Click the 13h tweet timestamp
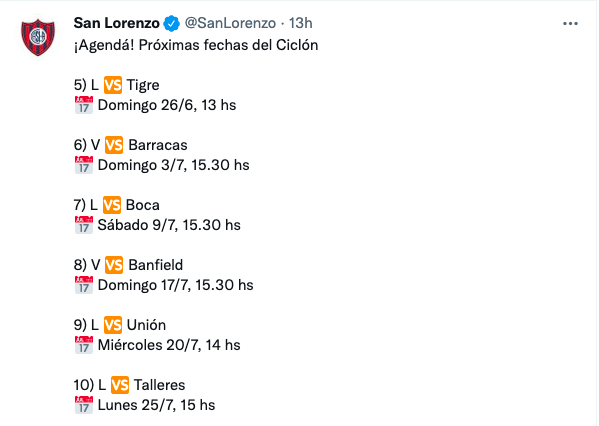This screenshot has width=599, height=426. pos(301,23)
